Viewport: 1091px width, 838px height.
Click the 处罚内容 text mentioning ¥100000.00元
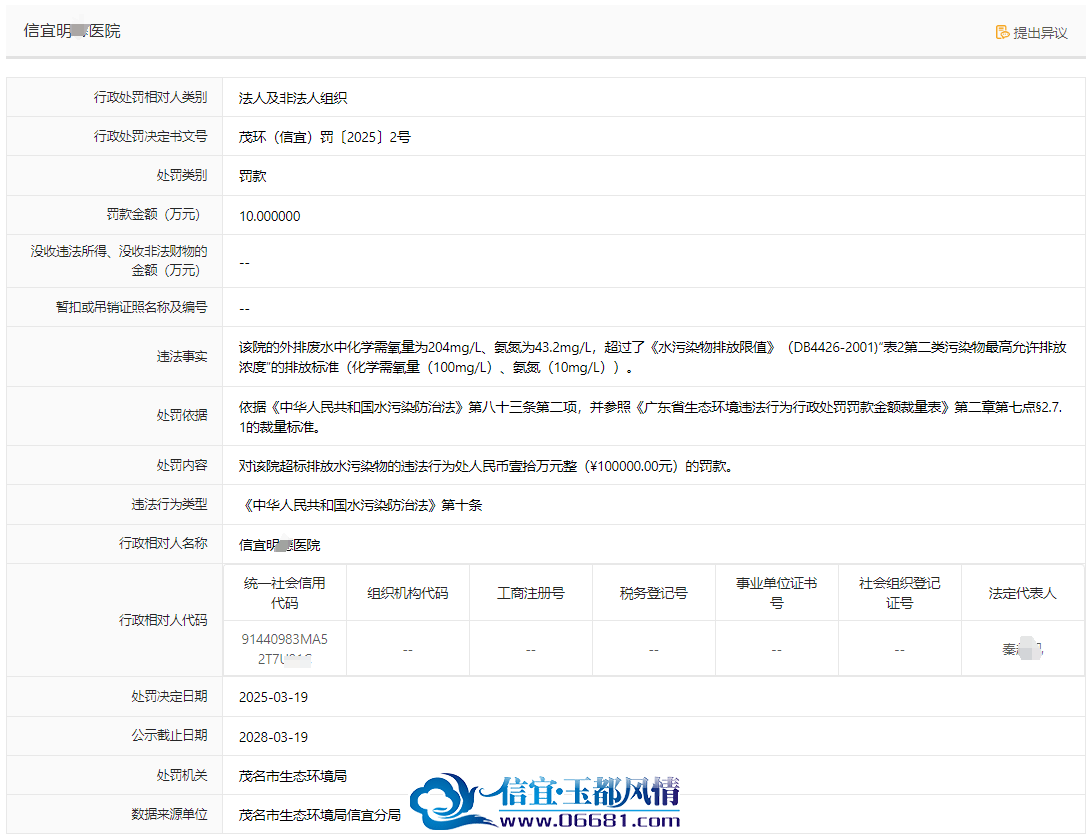coord(486,466)
